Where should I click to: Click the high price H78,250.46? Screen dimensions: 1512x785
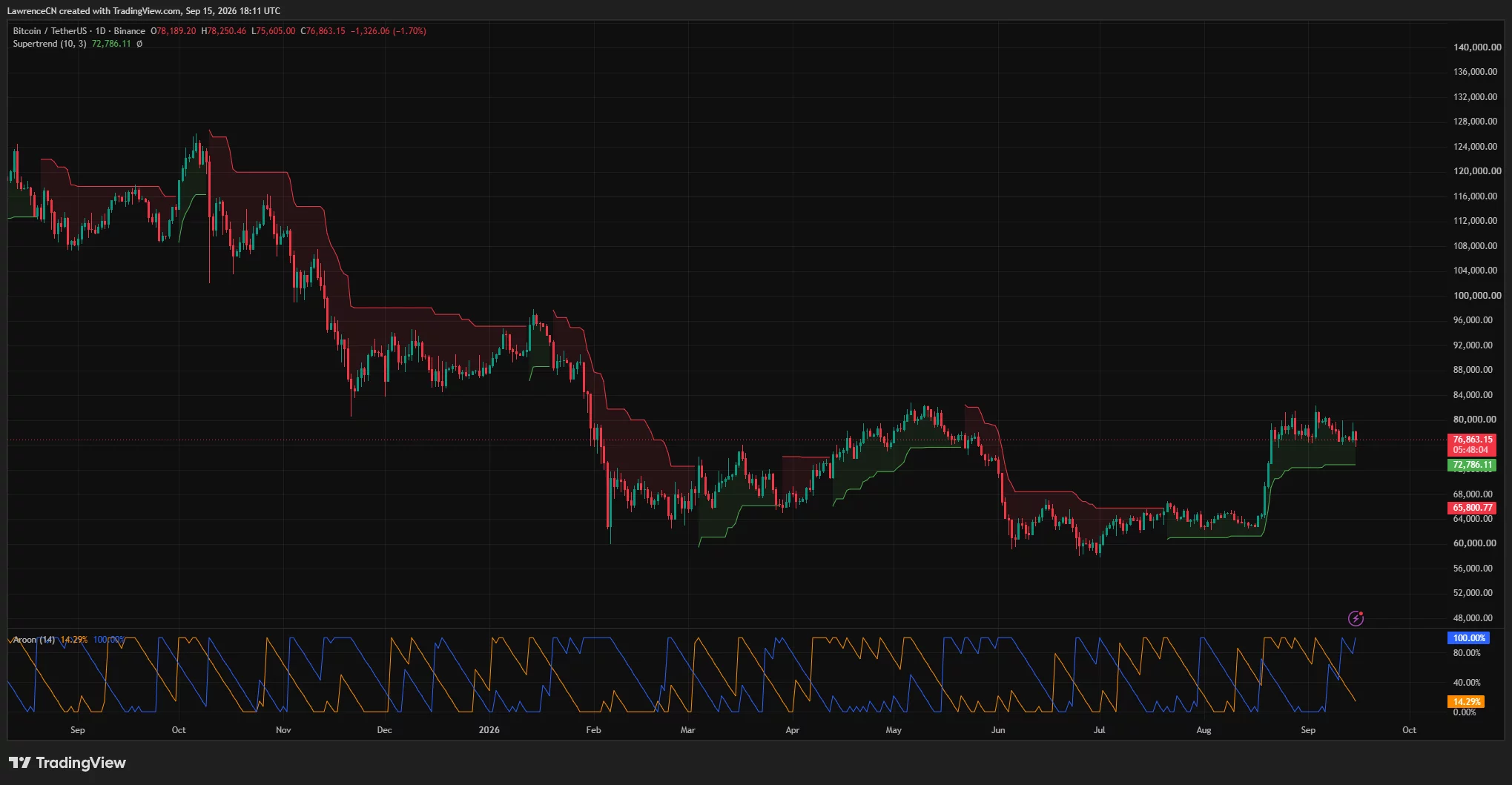[224, 31]
